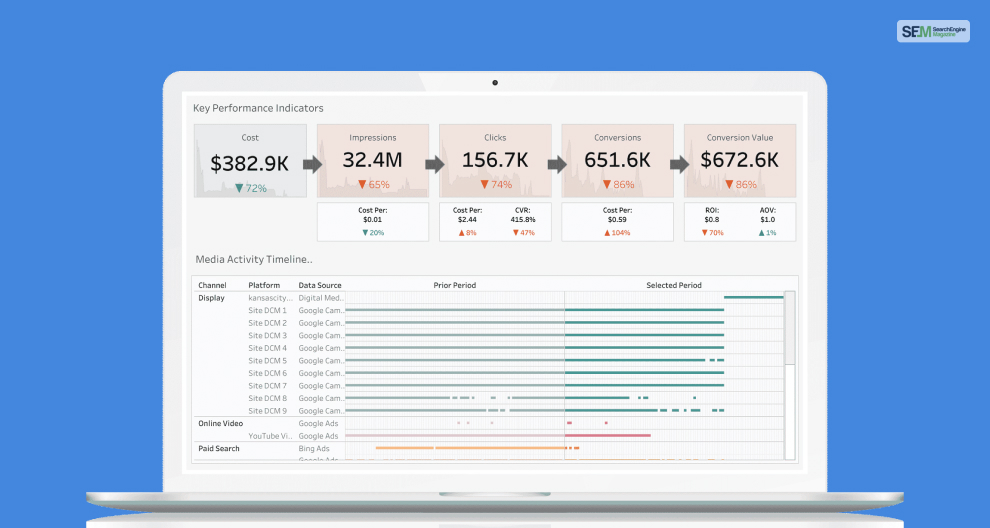
Task: Click the 20% decrease under Impressions cost
Action: [x=373, y=232]
